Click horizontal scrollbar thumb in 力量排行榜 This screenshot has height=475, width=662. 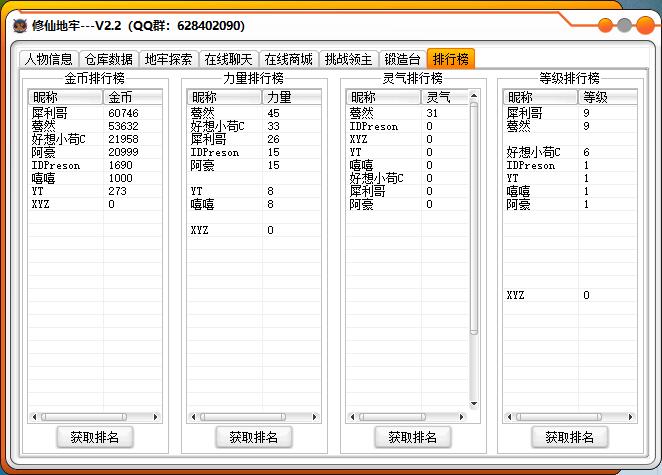pos(243,417)
